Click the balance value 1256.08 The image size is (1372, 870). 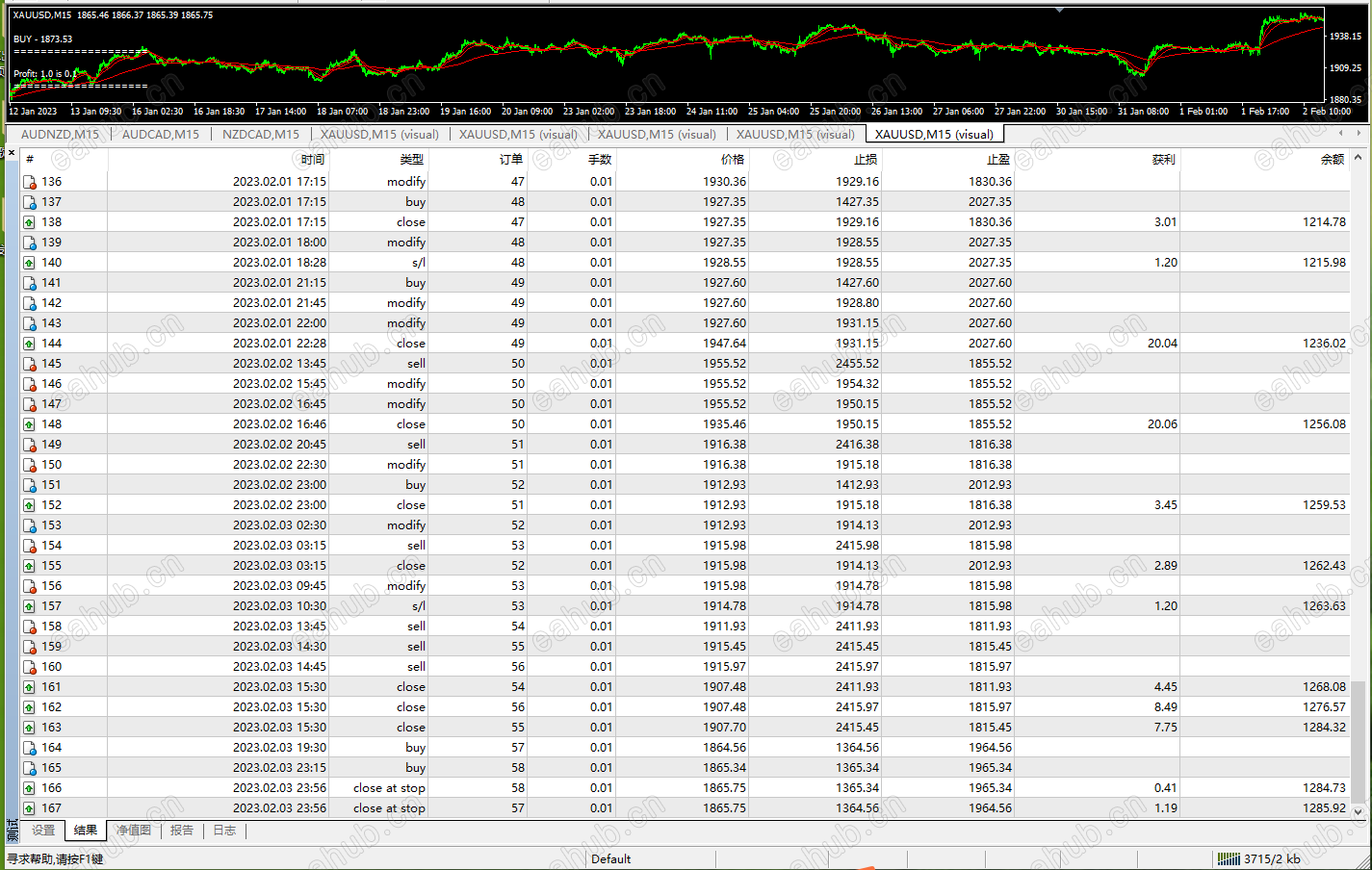point(1325,424)
